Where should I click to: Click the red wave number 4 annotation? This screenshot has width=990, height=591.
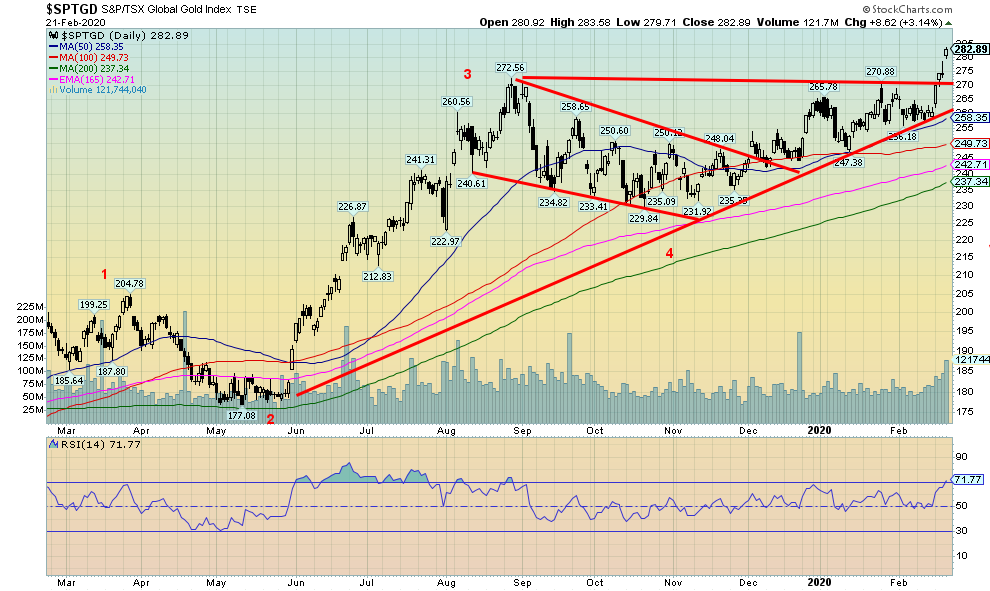click(x=669, y=253)
